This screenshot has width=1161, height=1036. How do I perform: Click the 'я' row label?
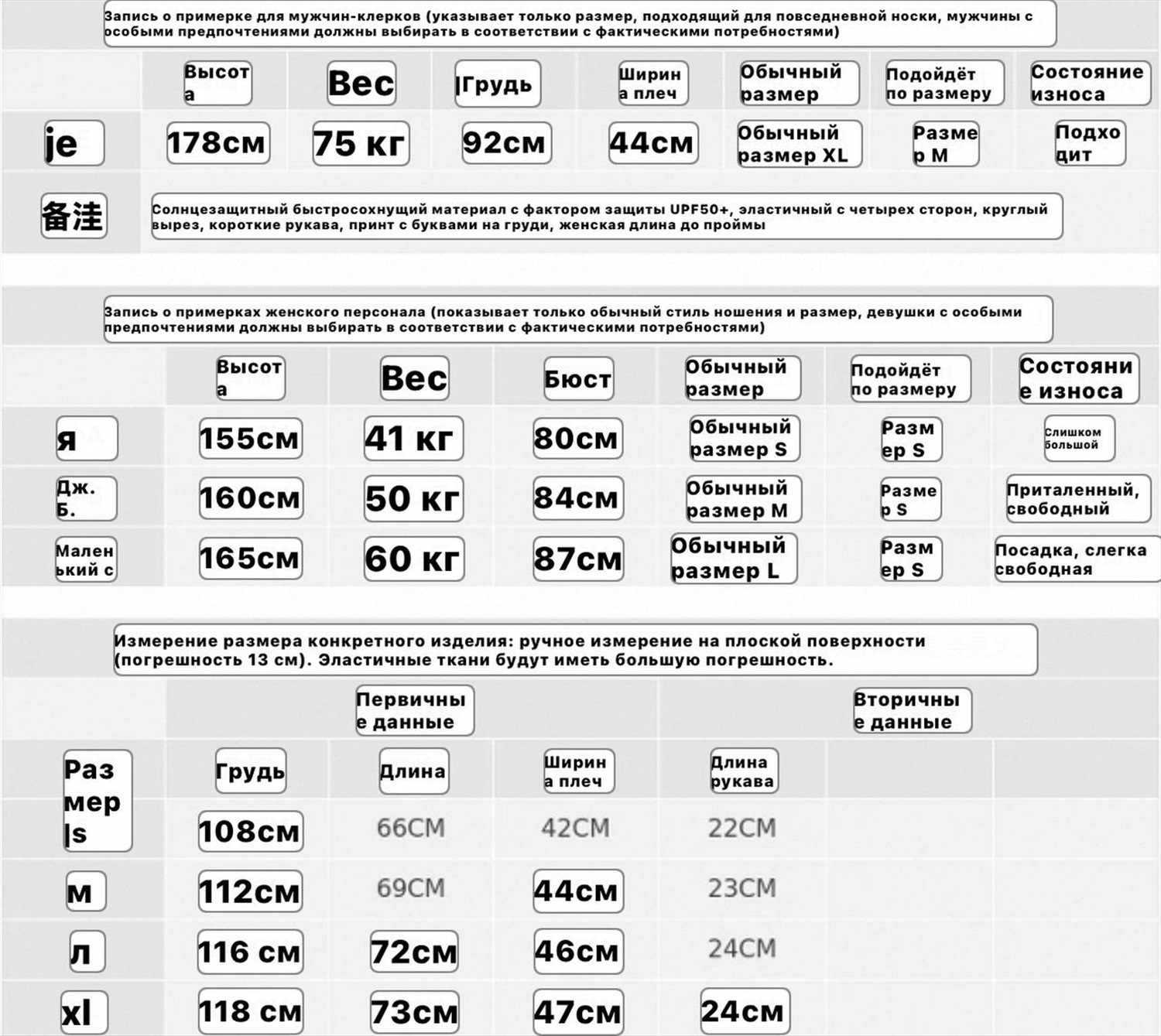pyautogui.click(x=86, y=439)
